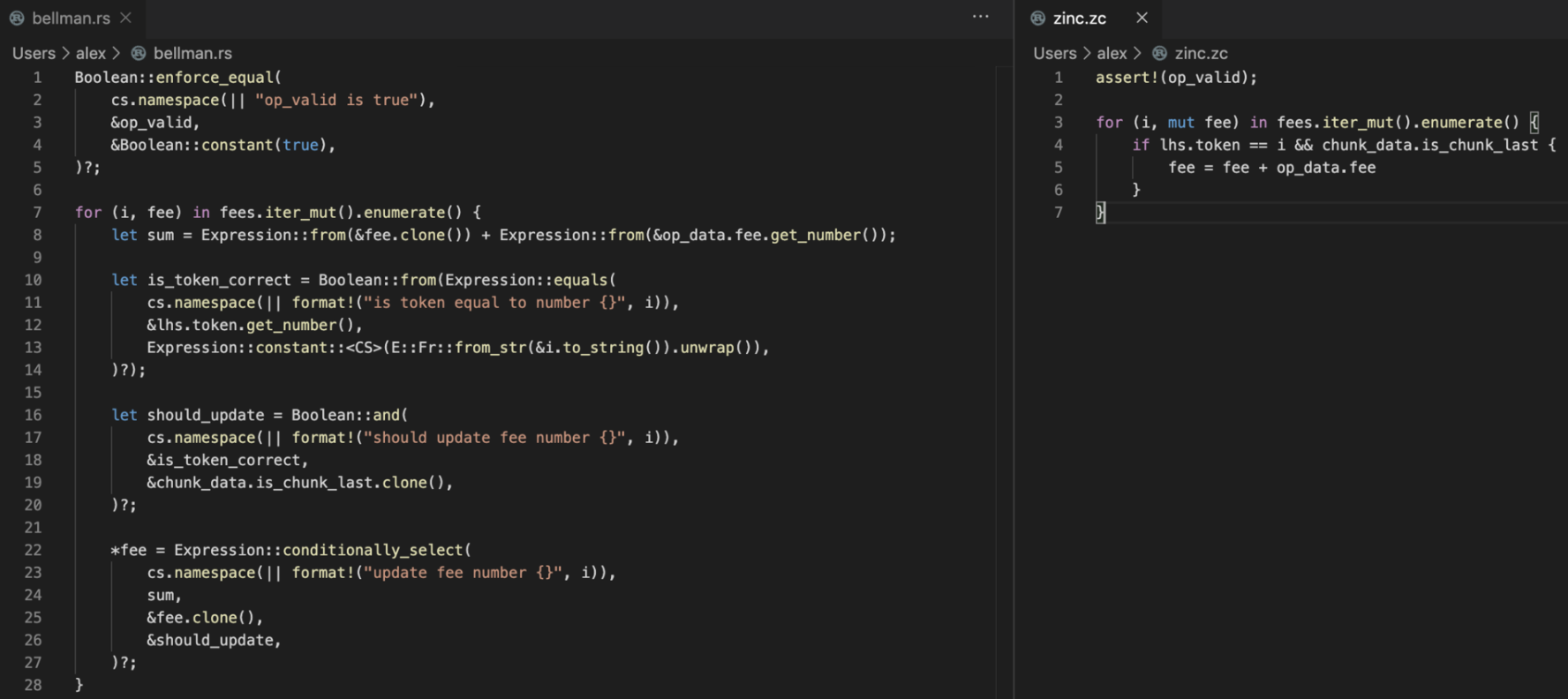Click the closing brace on zinc.zc line 7
1568x699 pixels.
coord(1100,213)
